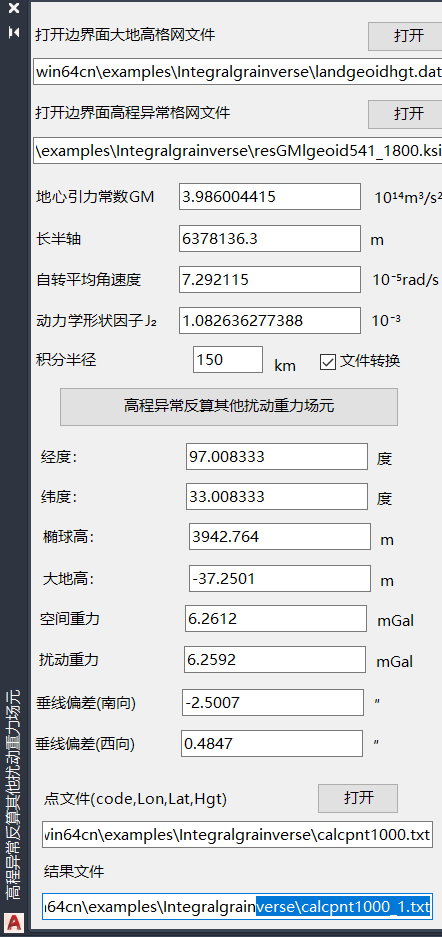
Task: Click the 自转平均角速度 value field
Action: [x=270, y=280]
